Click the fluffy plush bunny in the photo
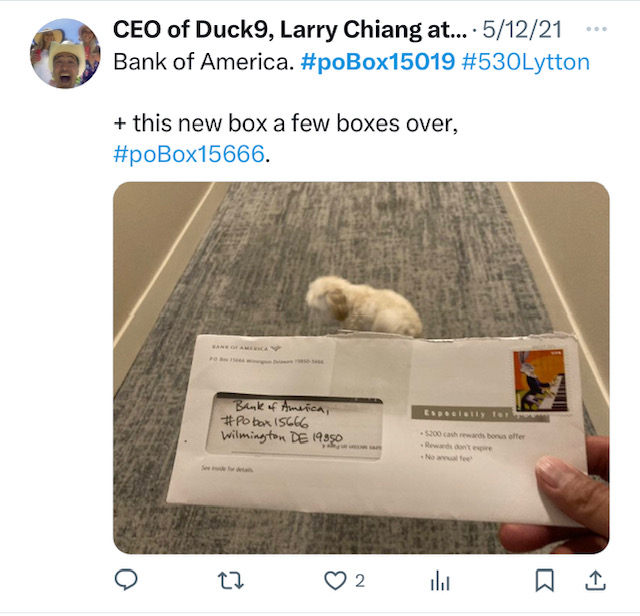The height and width of the screenshot is (616, 640). tap(363, 305)
